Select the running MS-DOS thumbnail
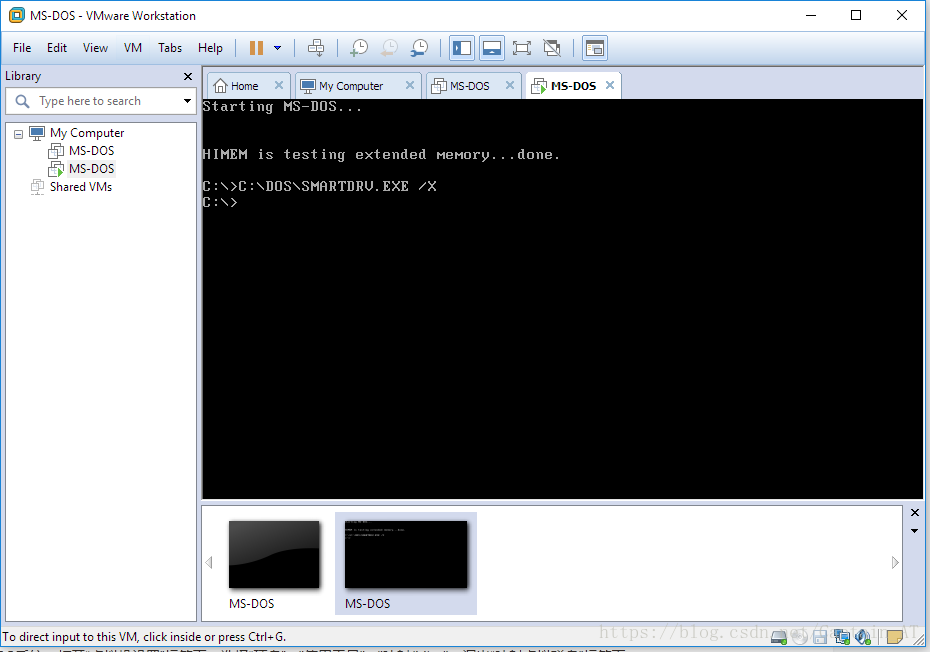The height and width of the screenshot is (652, 930). click(406, 564)
